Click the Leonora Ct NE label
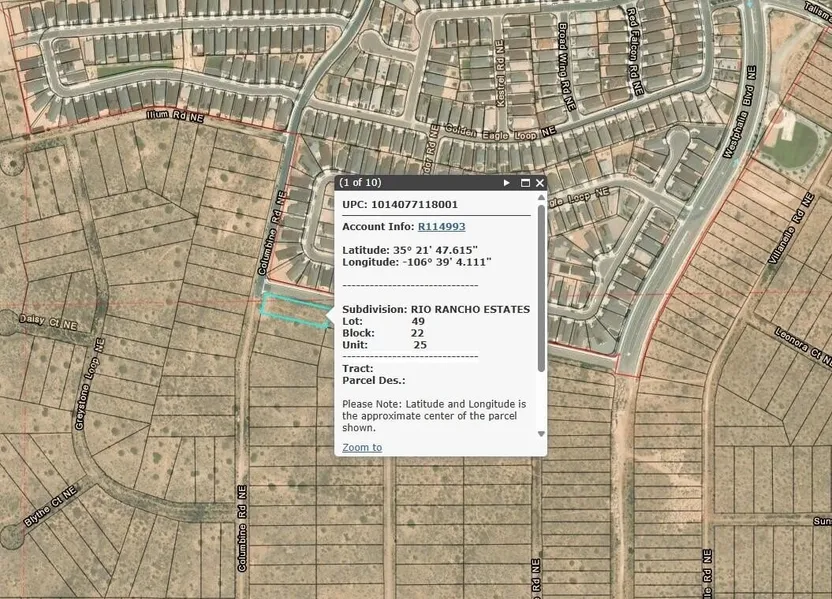832x599 pixels. pos(802,344)
